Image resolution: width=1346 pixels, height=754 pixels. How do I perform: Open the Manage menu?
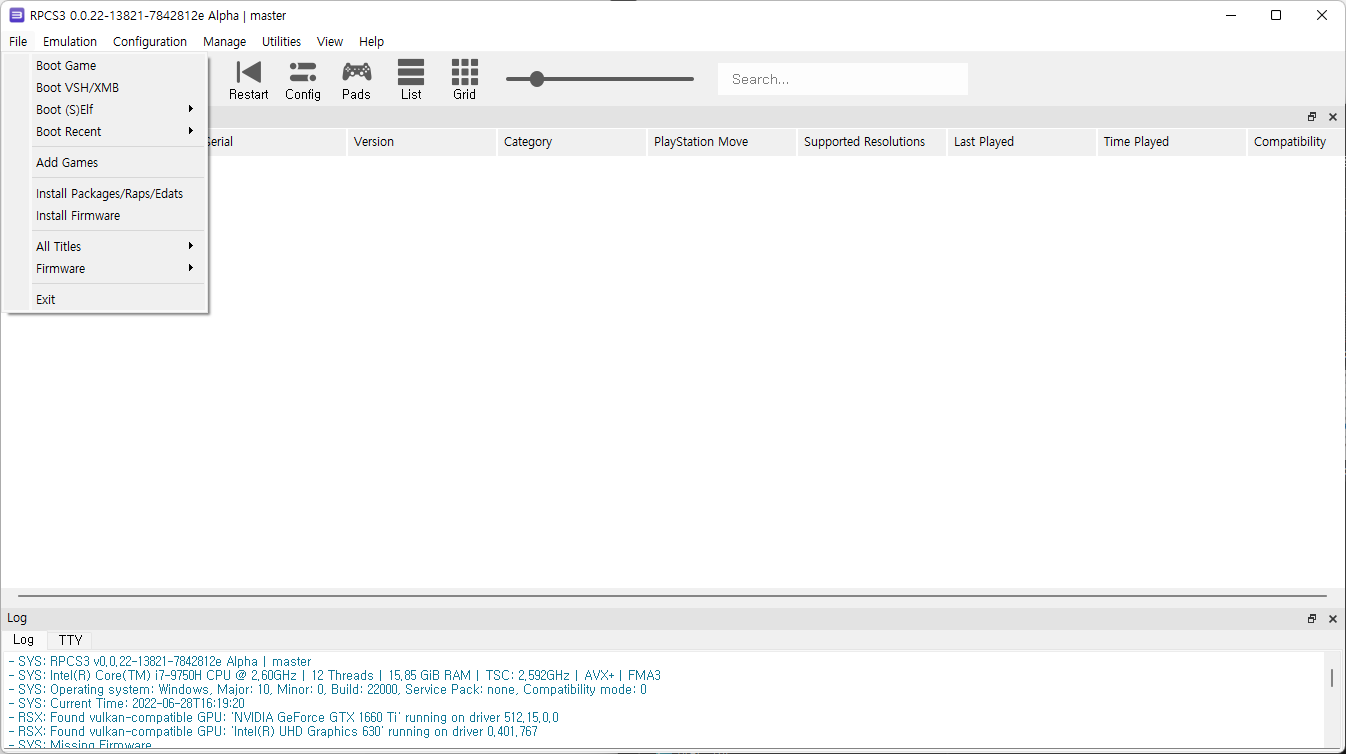[224, 42]
